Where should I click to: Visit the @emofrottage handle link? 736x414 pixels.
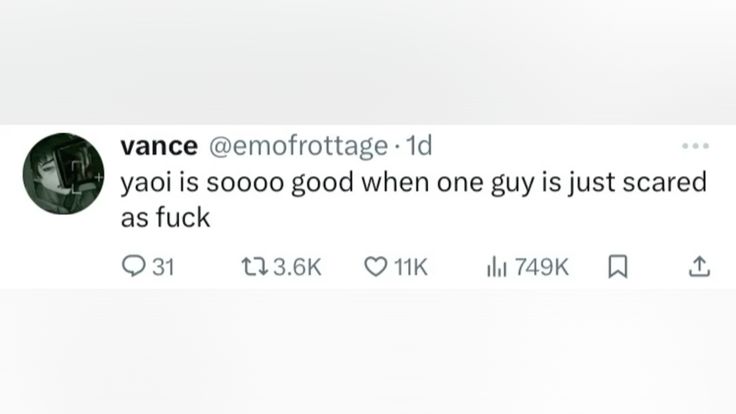pyautogui.click(x=297, y=146)
